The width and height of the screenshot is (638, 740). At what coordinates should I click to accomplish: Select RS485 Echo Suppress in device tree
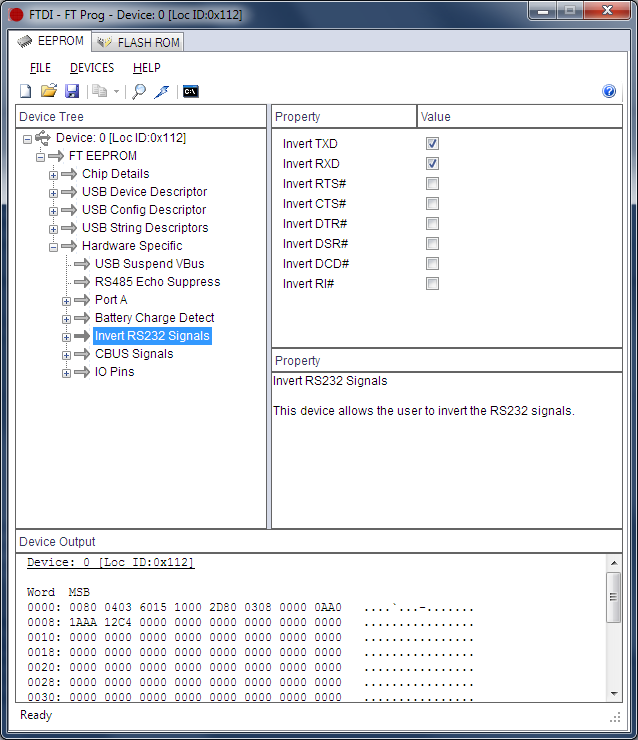157,282
